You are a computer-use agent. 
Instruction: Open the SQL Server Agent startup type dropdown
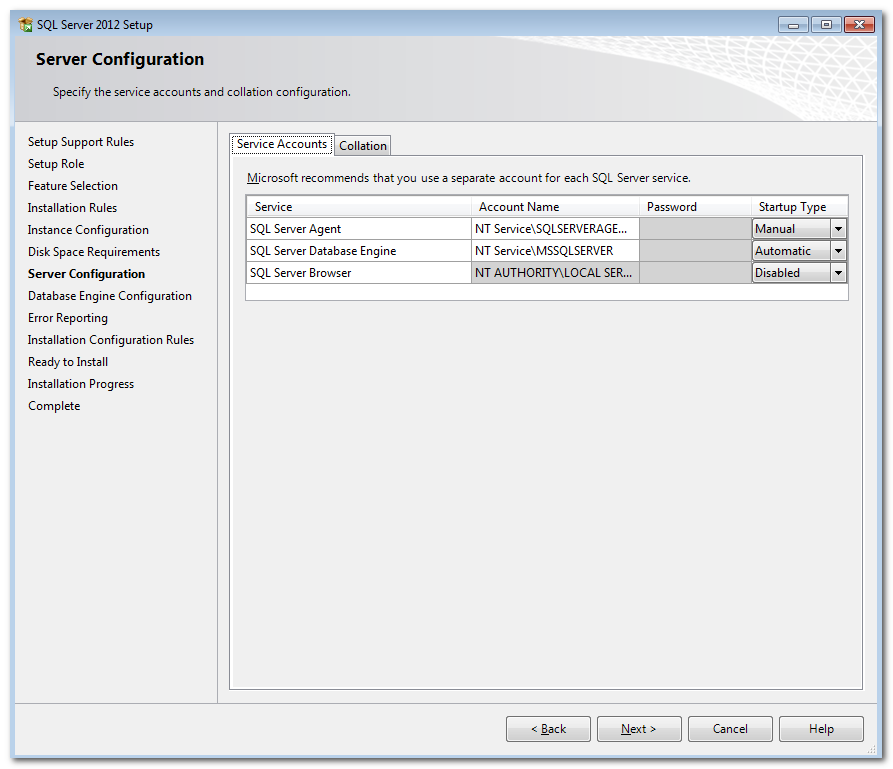(838, 229)
